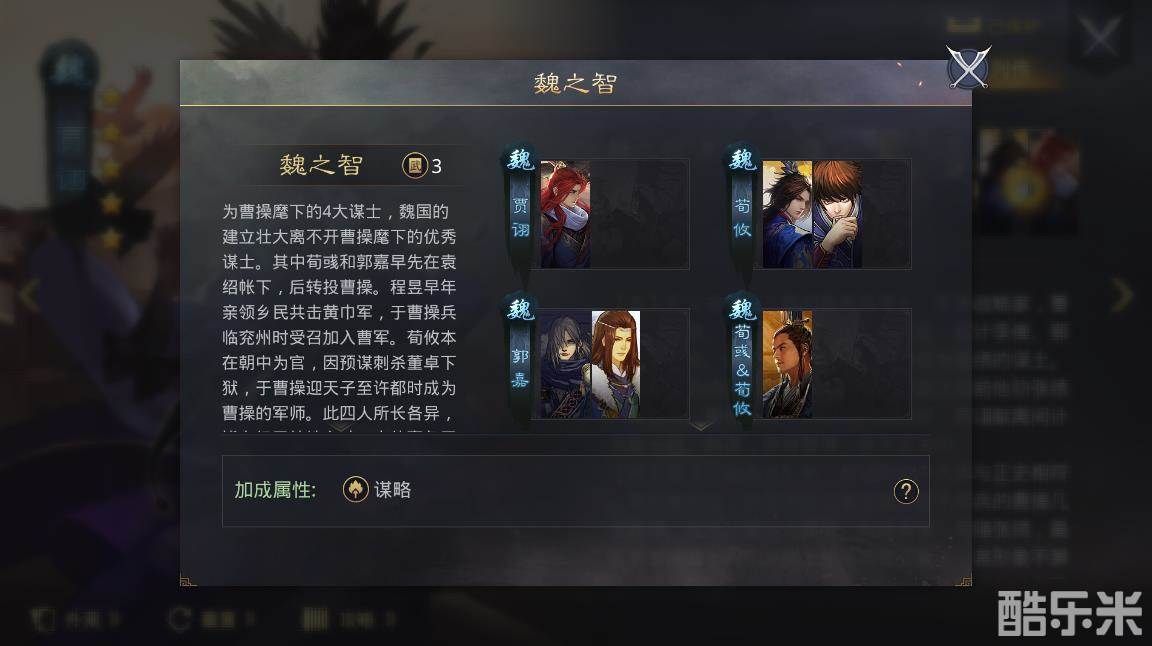Click the blue-robed portrait in 荀攸 group

click(788, 214)
